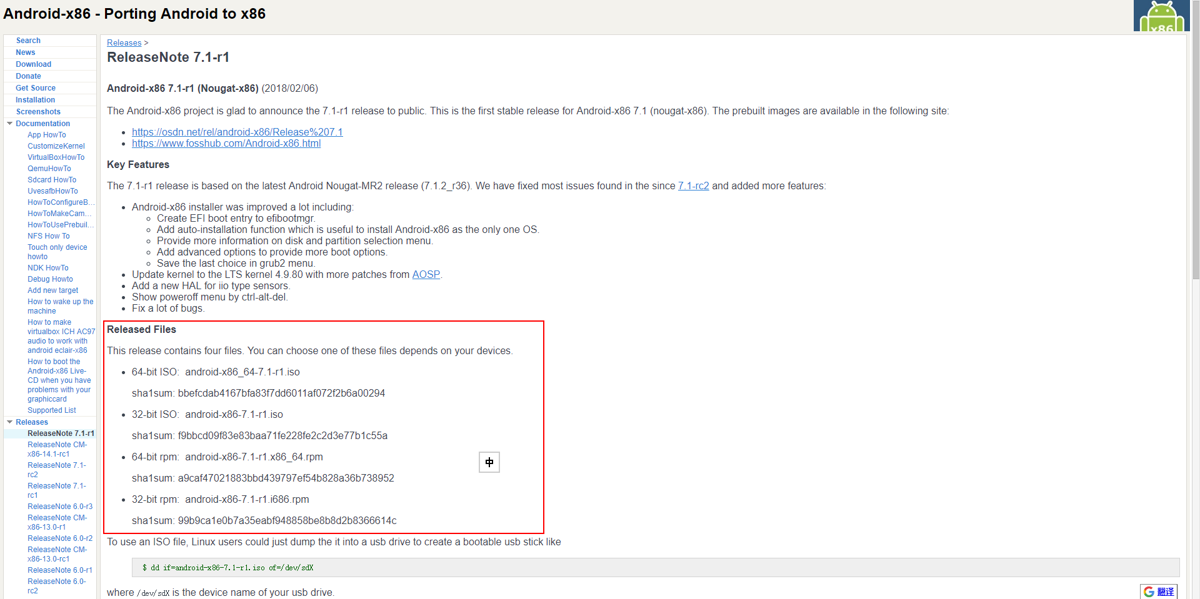Click the ReleaseNote 7.1-r1 page heading

168,58
